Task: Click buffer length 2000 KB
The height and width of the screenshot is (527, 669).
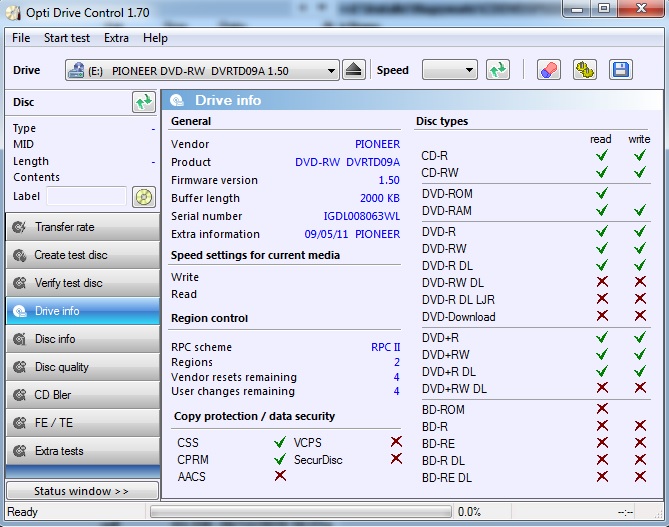Action: [x=380, y=198]
